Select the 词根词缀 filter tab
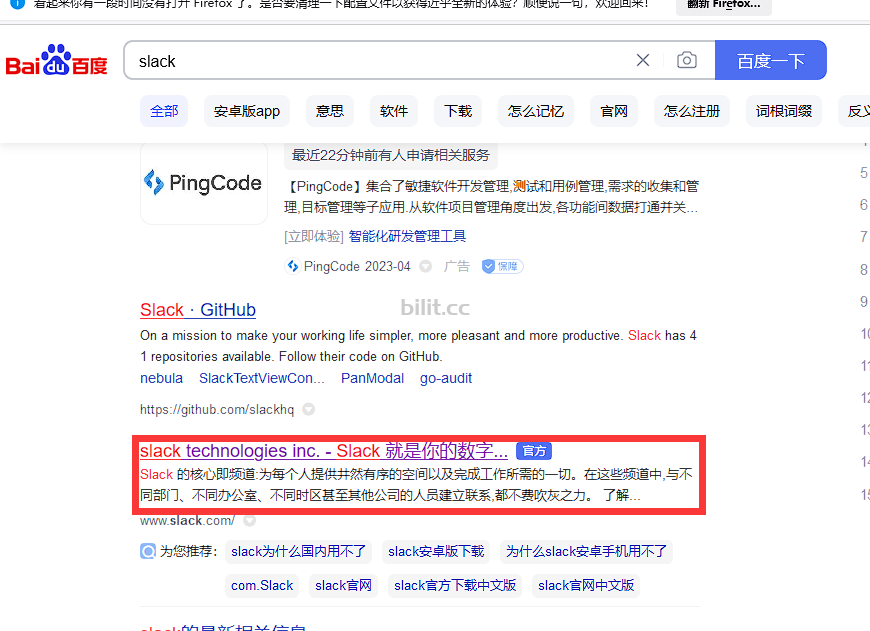Image resolution: width=870 pixels, height=631 pixels. point(784,112)
